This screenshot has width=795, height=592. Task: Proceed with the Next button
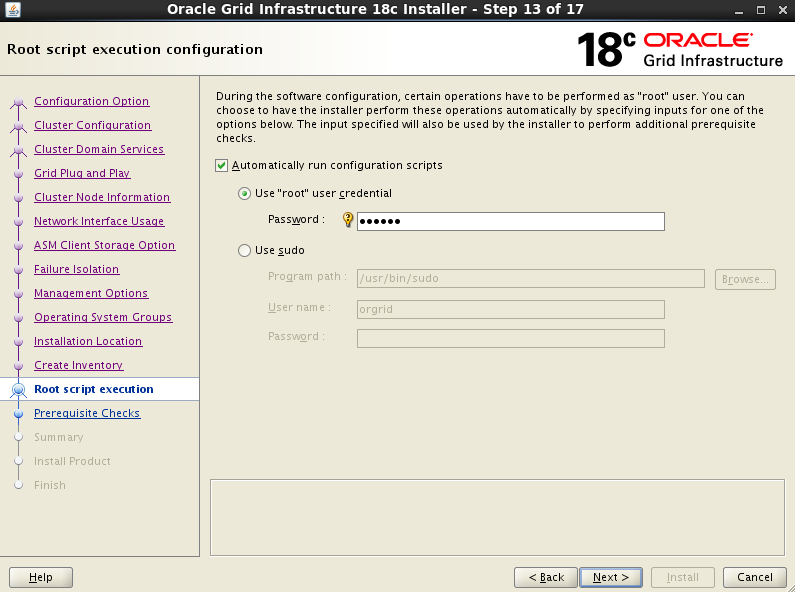tap(611, 577)
